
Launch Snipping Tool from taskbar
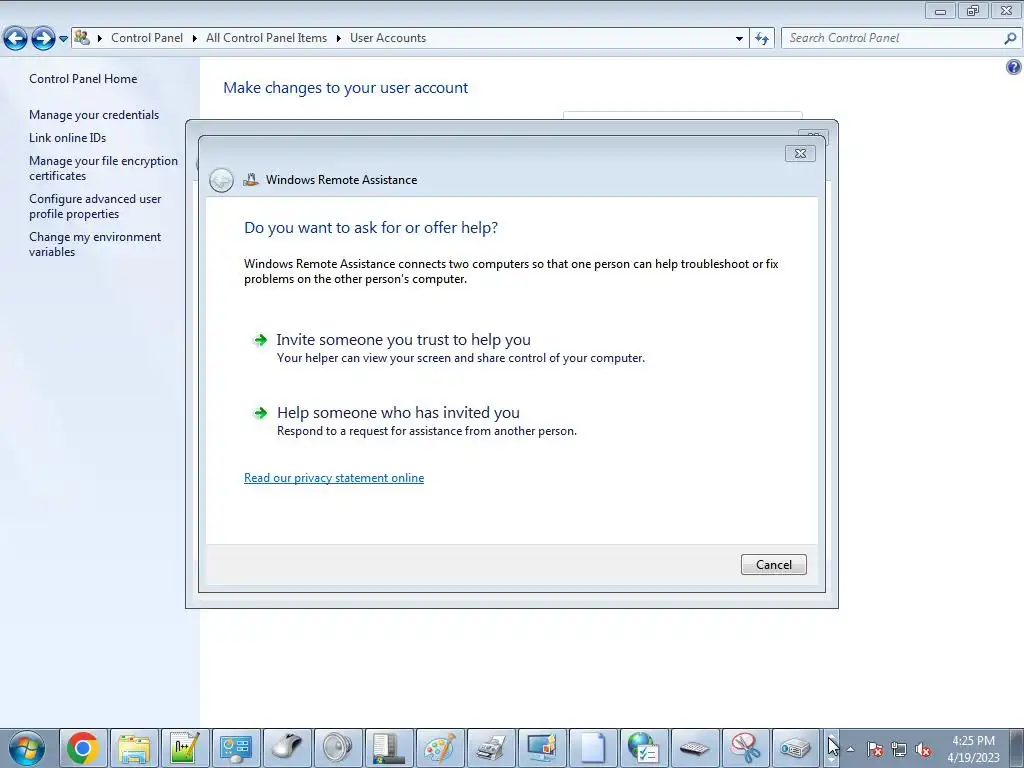pos(745,748)
